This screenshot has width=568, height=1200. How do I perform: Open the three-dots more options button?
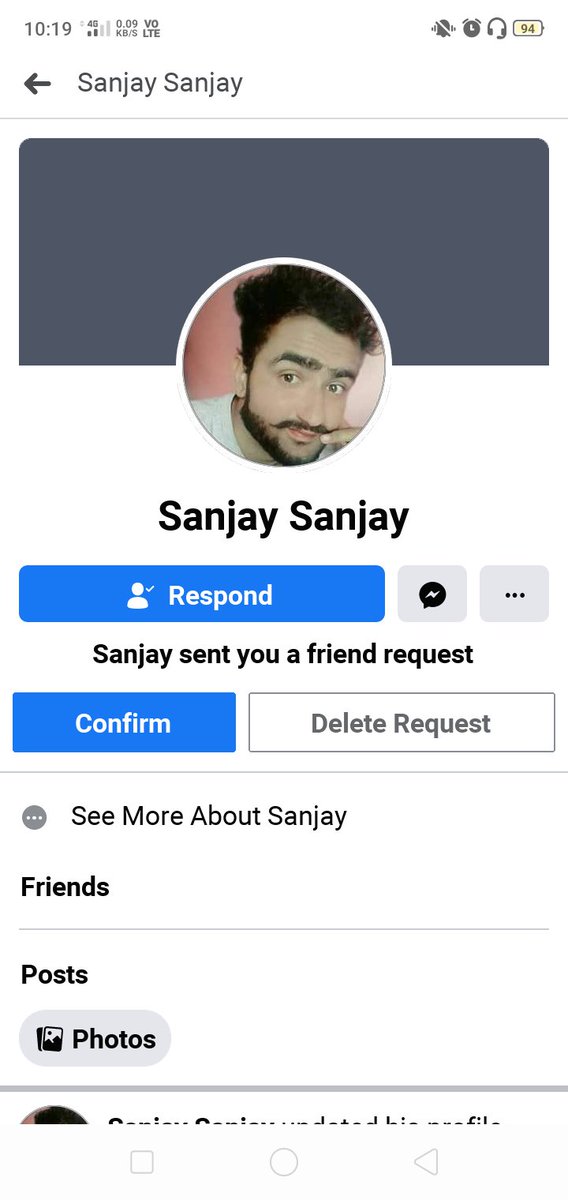[x=514, y=594]
